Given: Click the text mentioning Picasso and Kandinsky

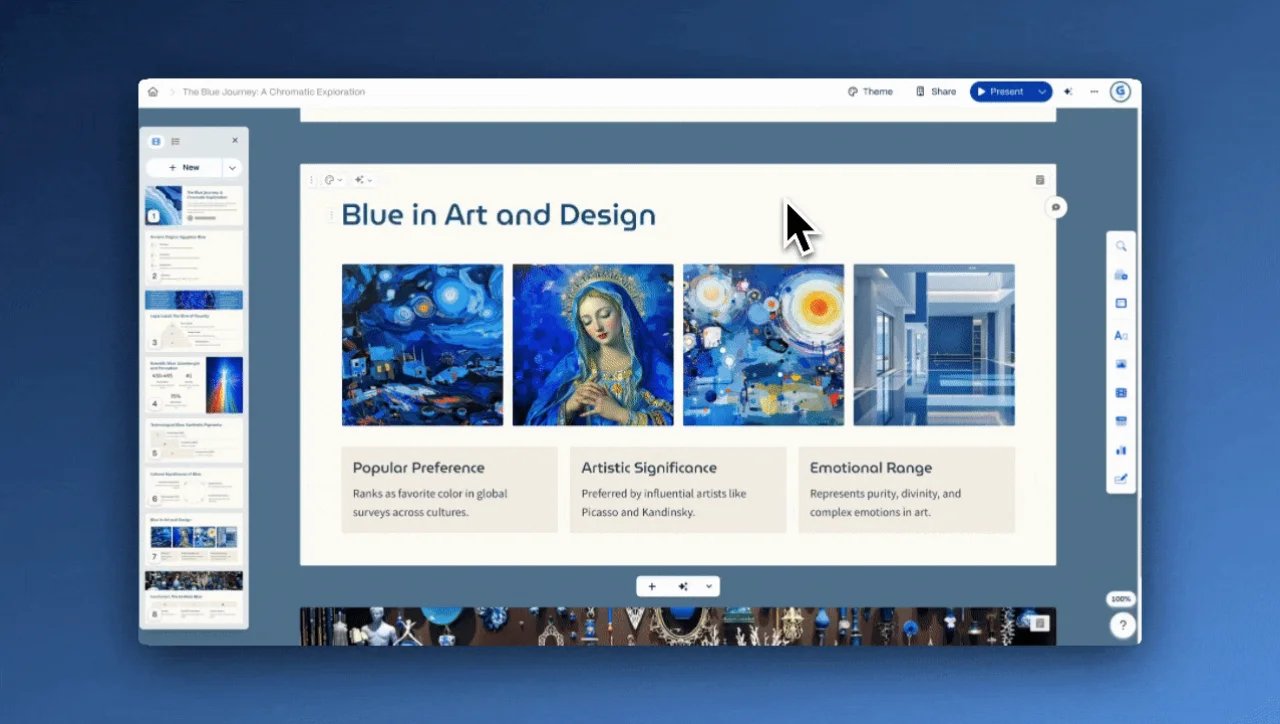Looking at the screenshot, I should click(x=664, y=503).
